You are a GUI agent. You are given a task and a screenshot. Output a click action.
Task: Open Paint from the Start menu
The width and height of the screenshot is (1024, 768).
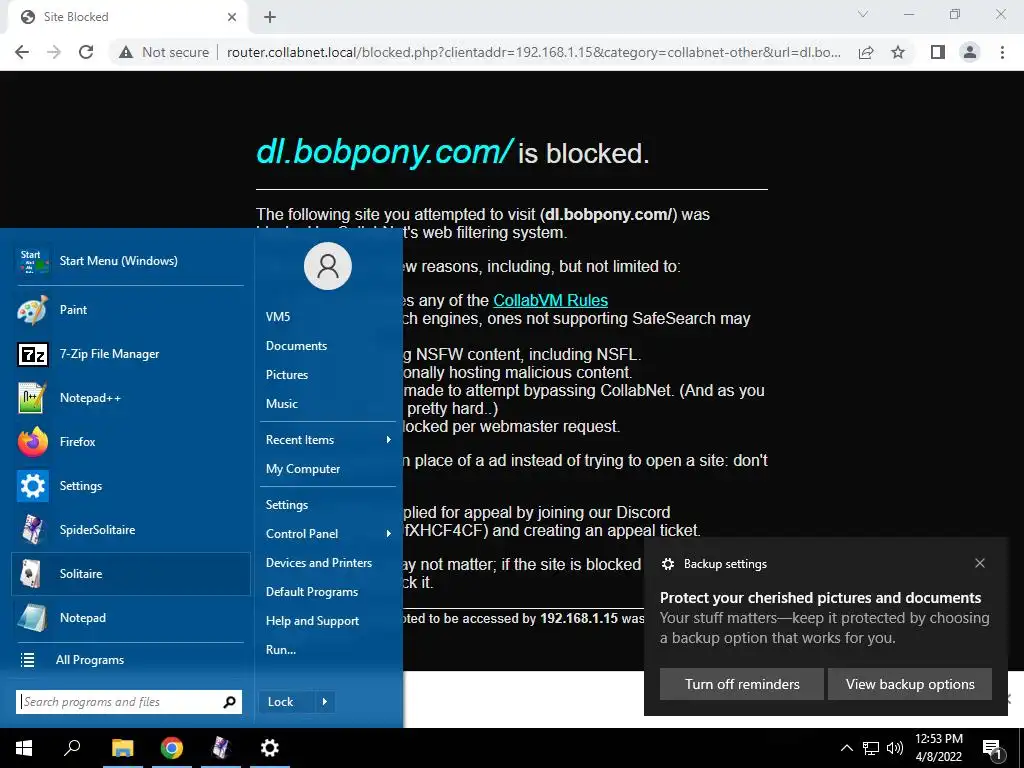tap(131, 310)
